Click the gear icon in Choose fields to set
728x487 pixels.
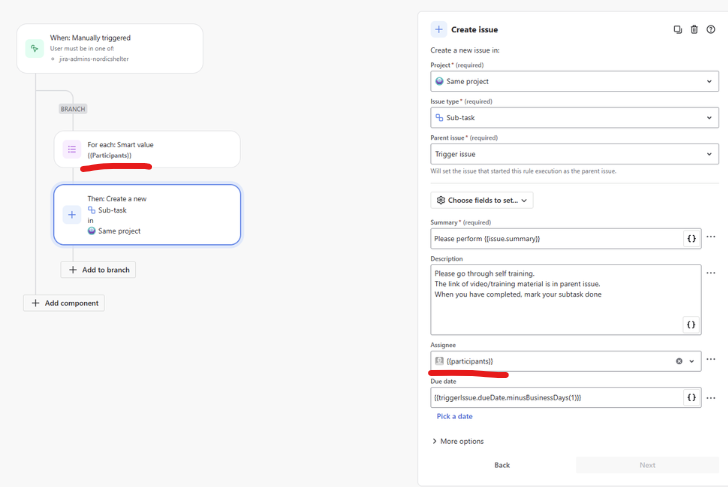(x=441, y=200)
